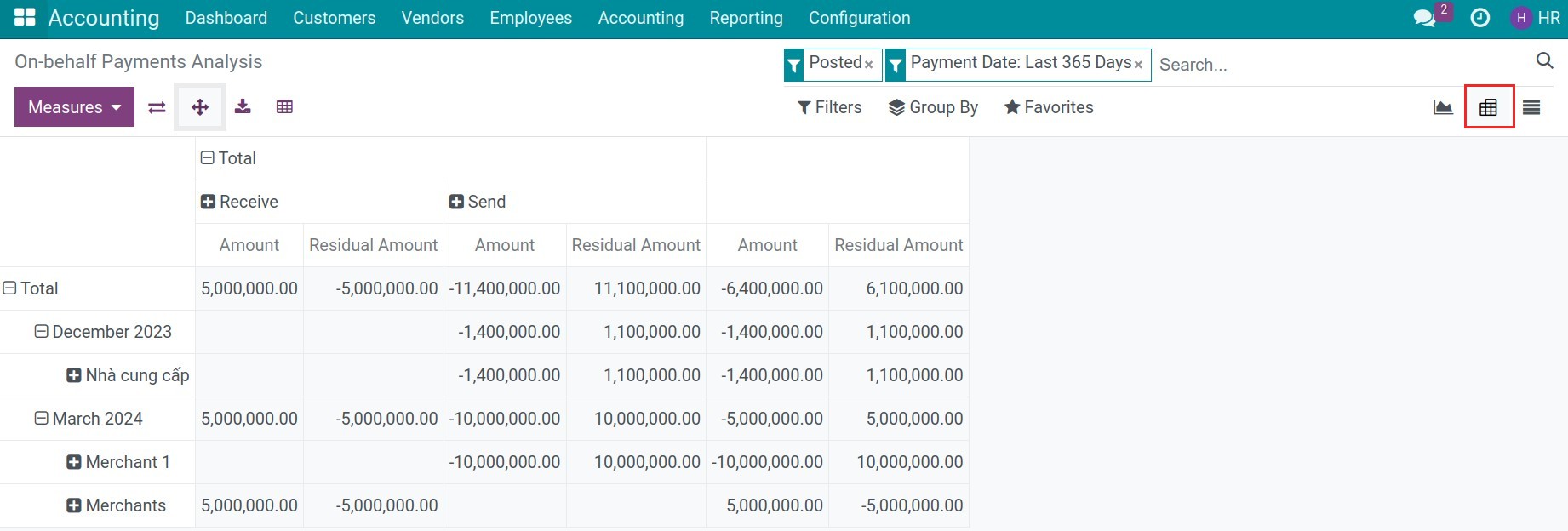The height and width of the screenshot is (531, 1568).
Task: Click the insert in spreadsheet table icon
Action: tap(284, 106)
